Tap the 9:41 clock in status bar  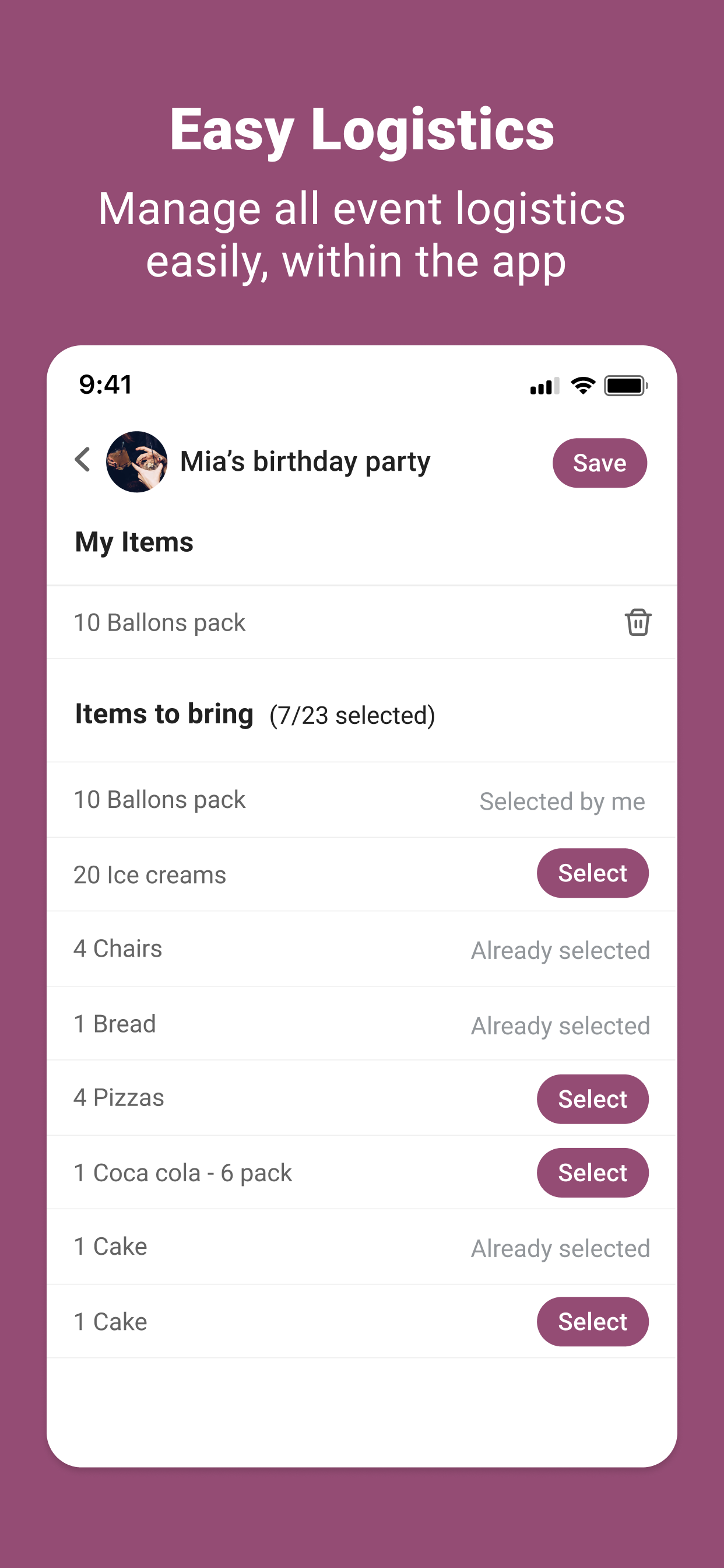coord(106,384)
